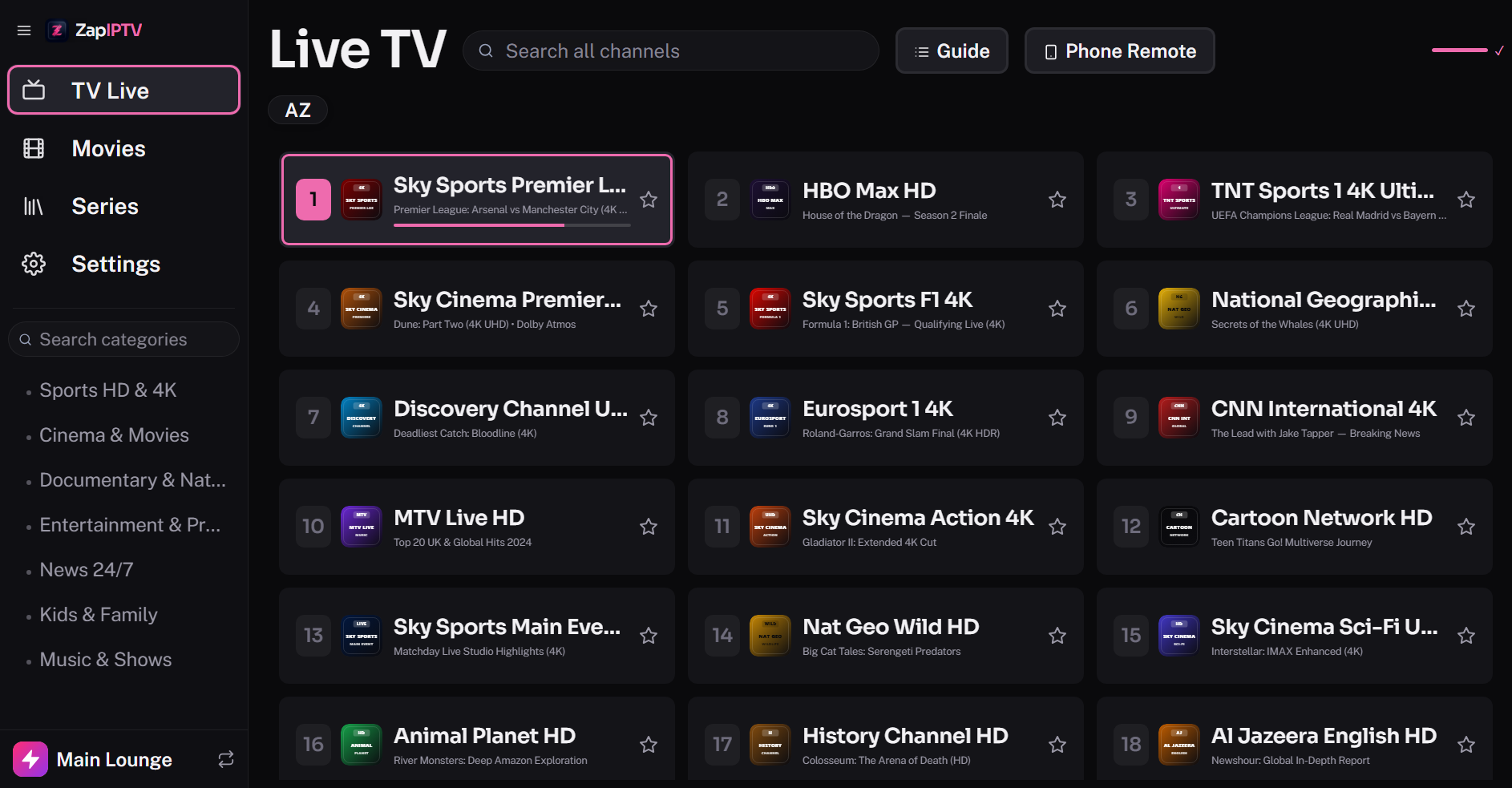The height and width of the screenshot is (788, 1512).
Task: Star the MTV Live HD channel
Action: click(649, 527)
